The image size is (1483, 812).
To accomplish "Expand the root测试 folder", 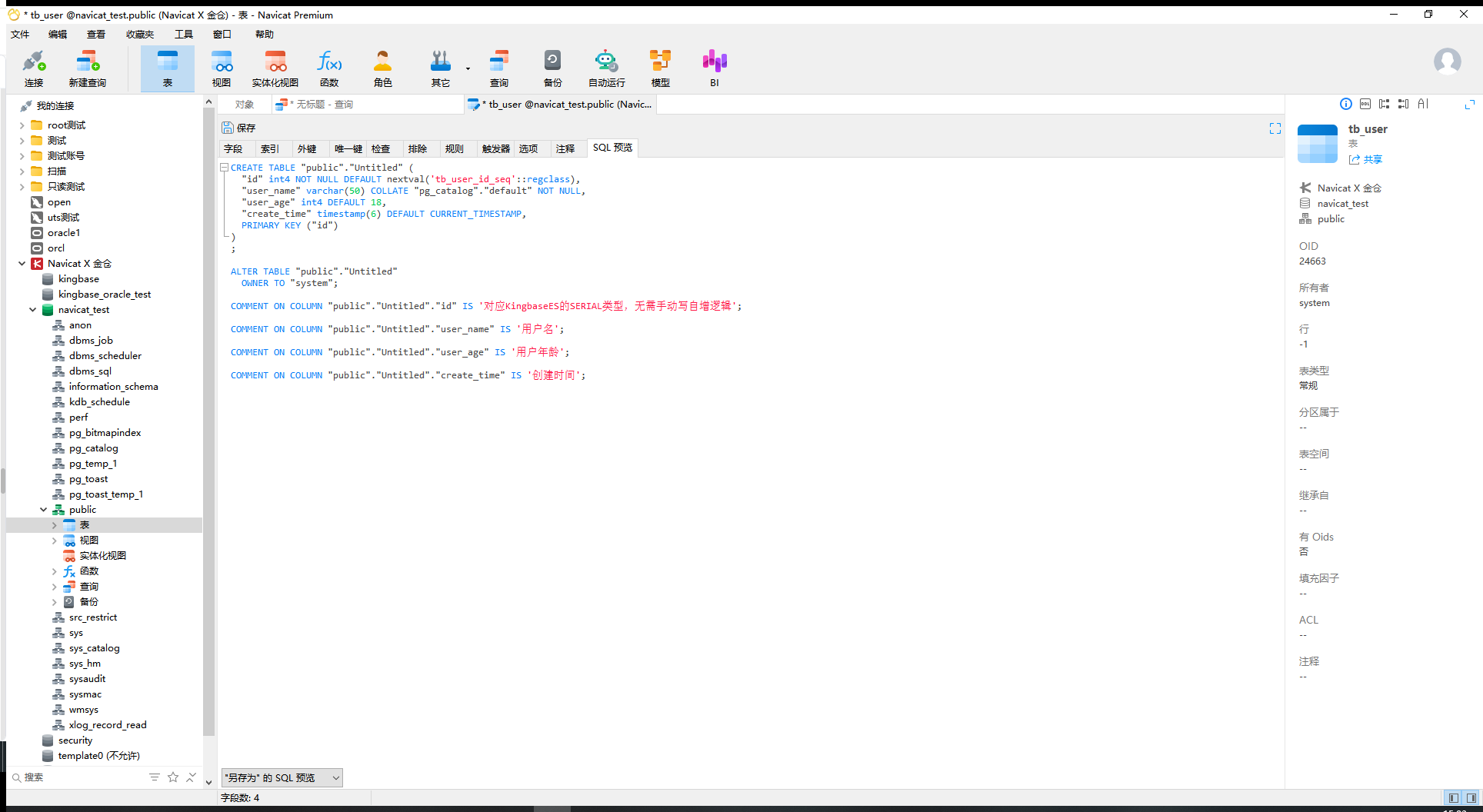I will [22, 125].
